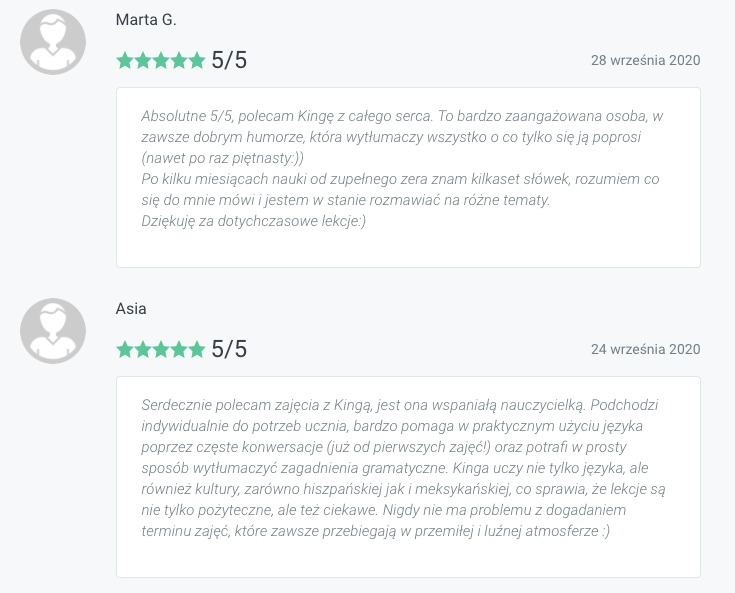Click the fourth star of Marta G.'s rating
This screenshot has height=593, width=735.
point(178,60)
